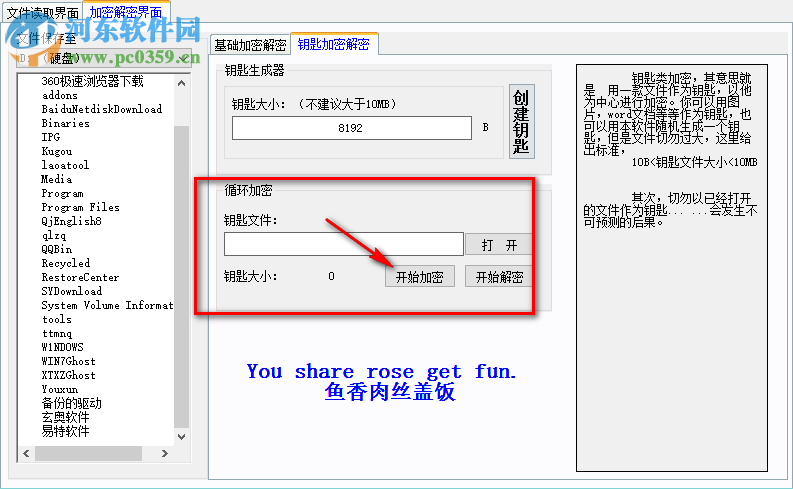Select the IPG folder
Screen dimensions: 793x489
[x=51, y=137]
